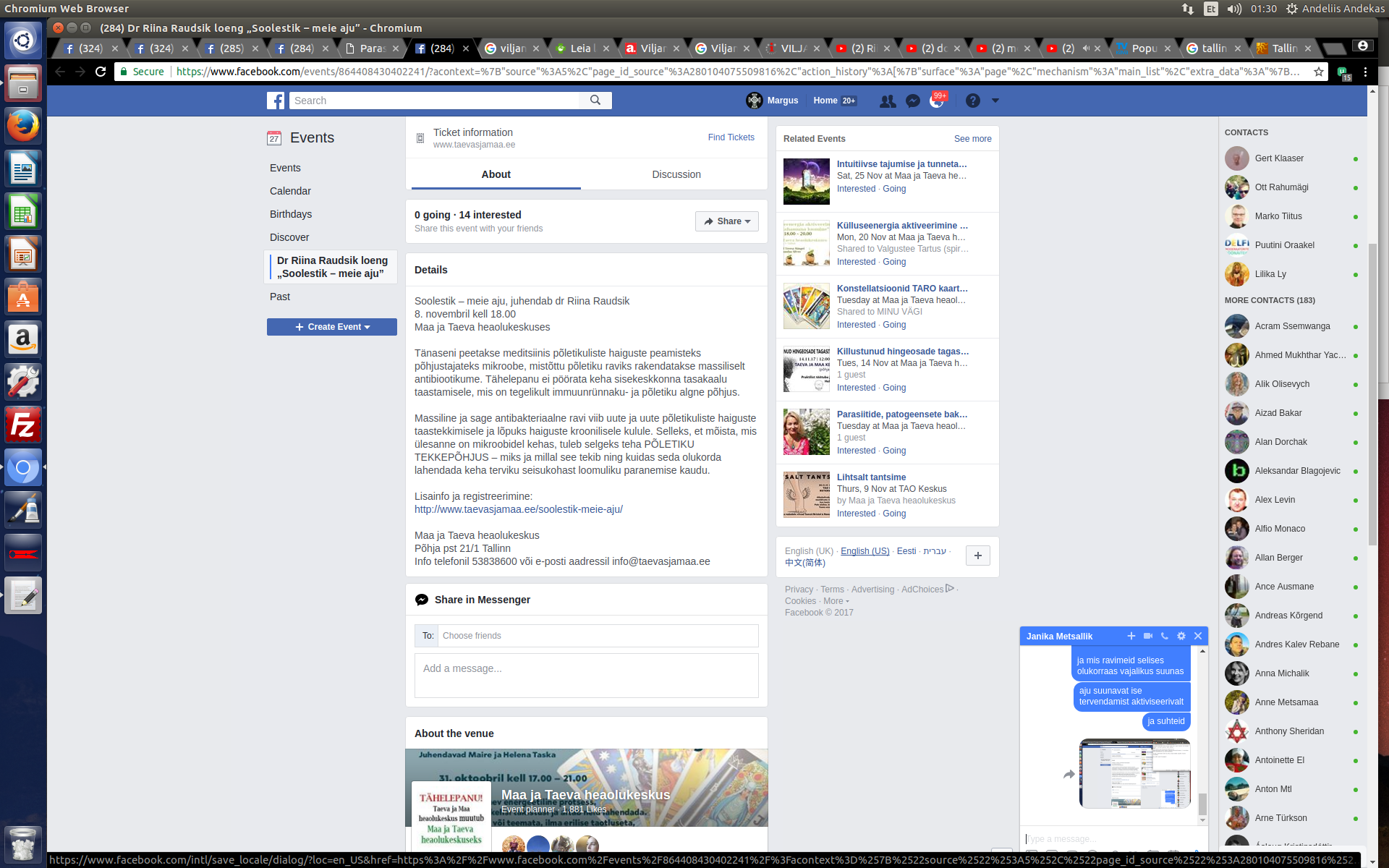
Task: Open the session menu for Andeliis Andekas
Action: tap(1335, 9)
